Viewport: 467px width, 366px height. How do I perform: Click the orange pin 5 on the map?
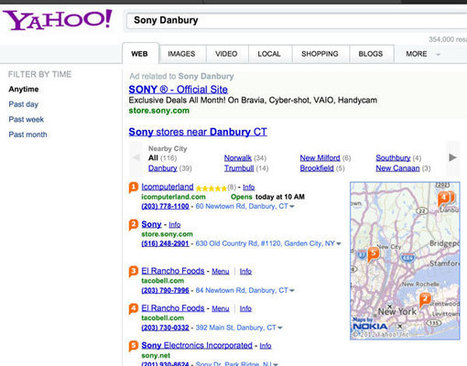(x=373, y=255)
